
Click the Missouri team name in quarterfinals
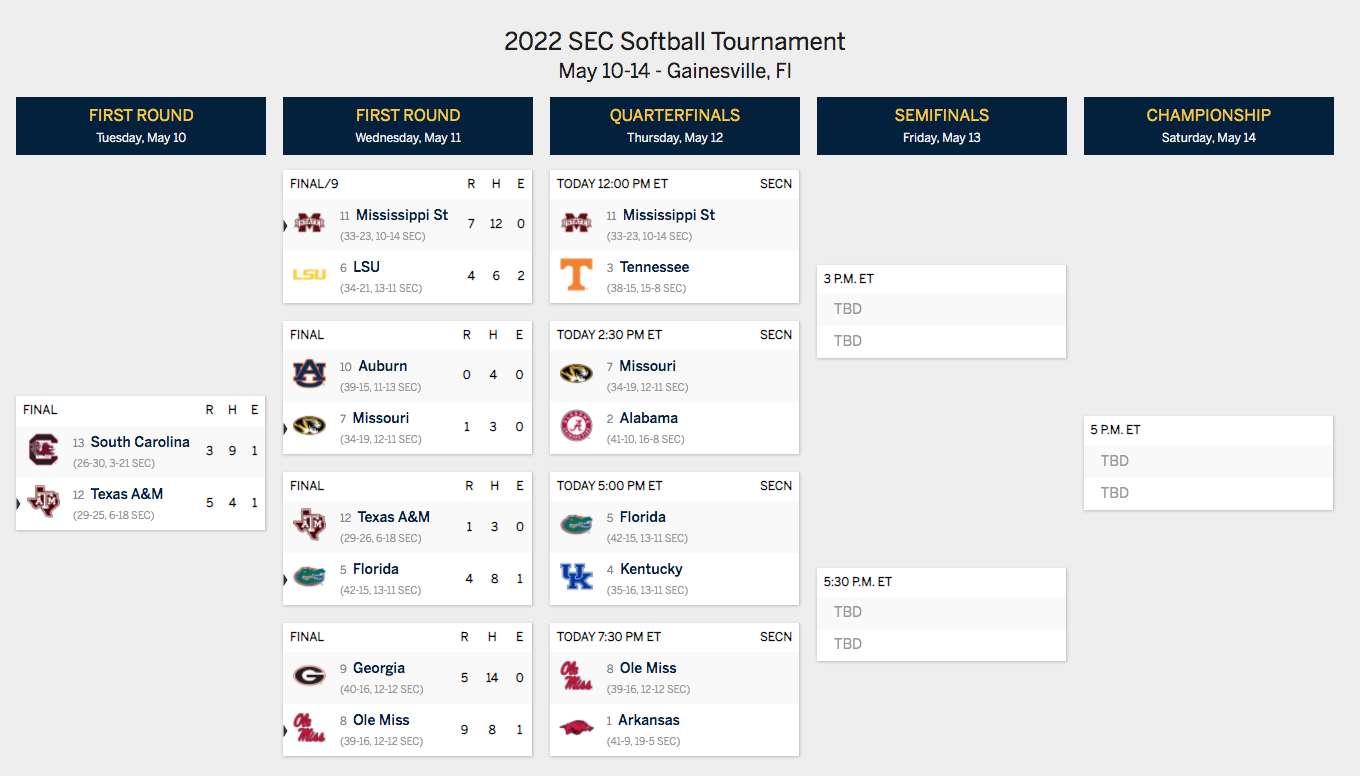coord(647,366)
